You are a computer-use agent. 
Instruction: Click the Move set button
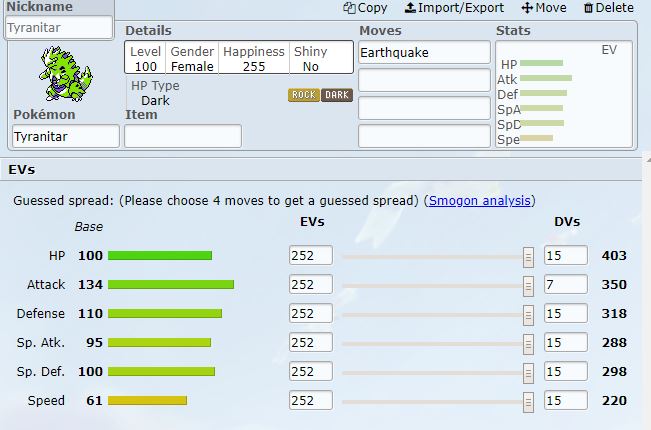pos(544,8)
